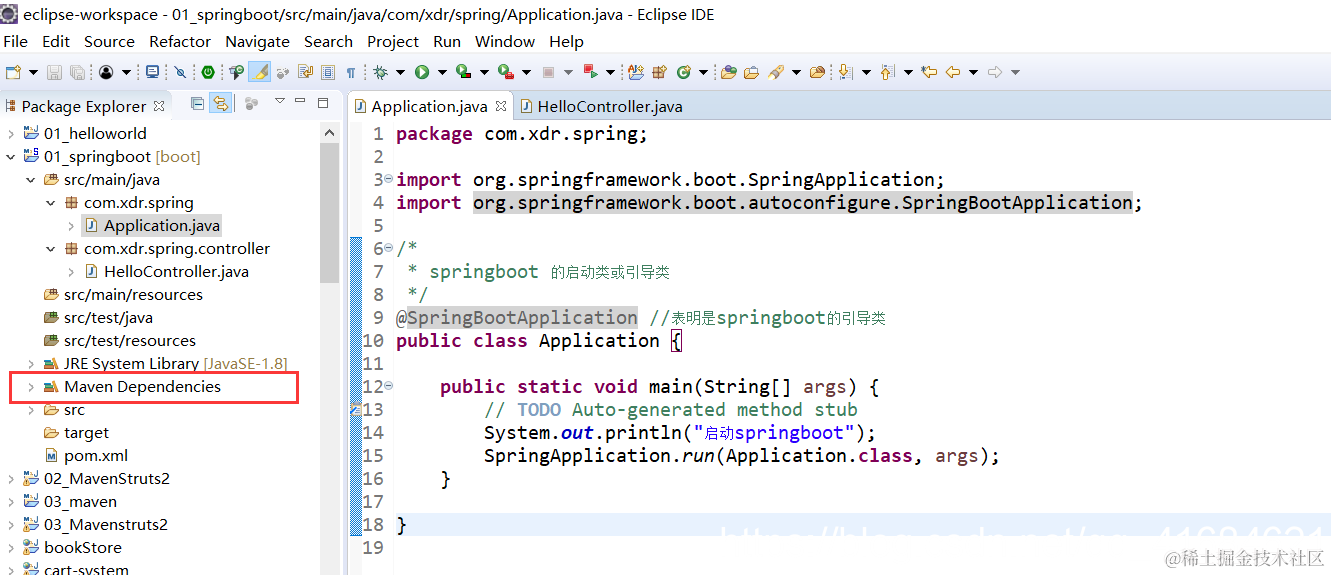This screenshot has width=1331, height=575.
Task: Click Collapse All in Package Explorer
Action: coord(197,103)
